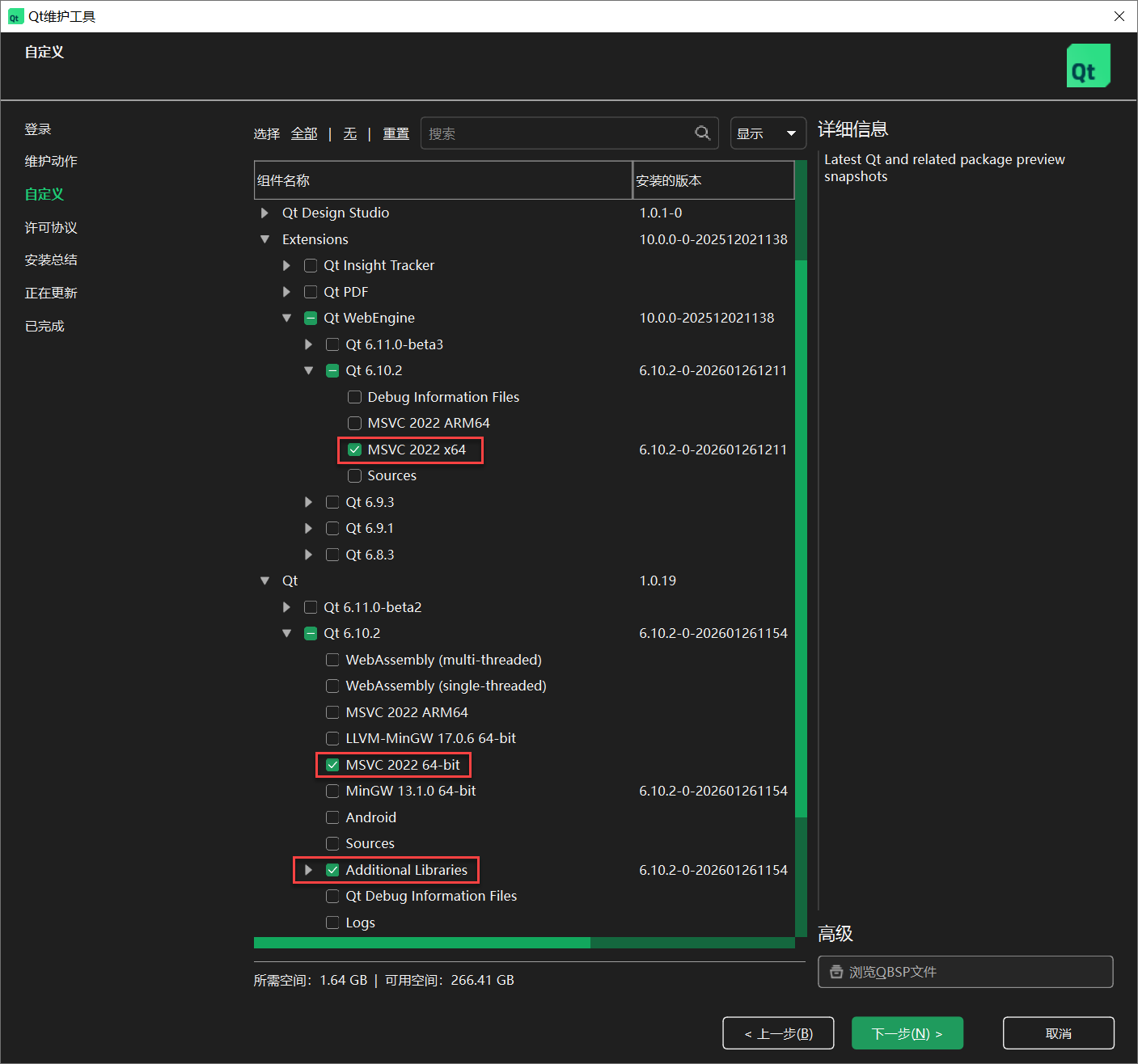Go to the 已完成 step

coord(44,326)
